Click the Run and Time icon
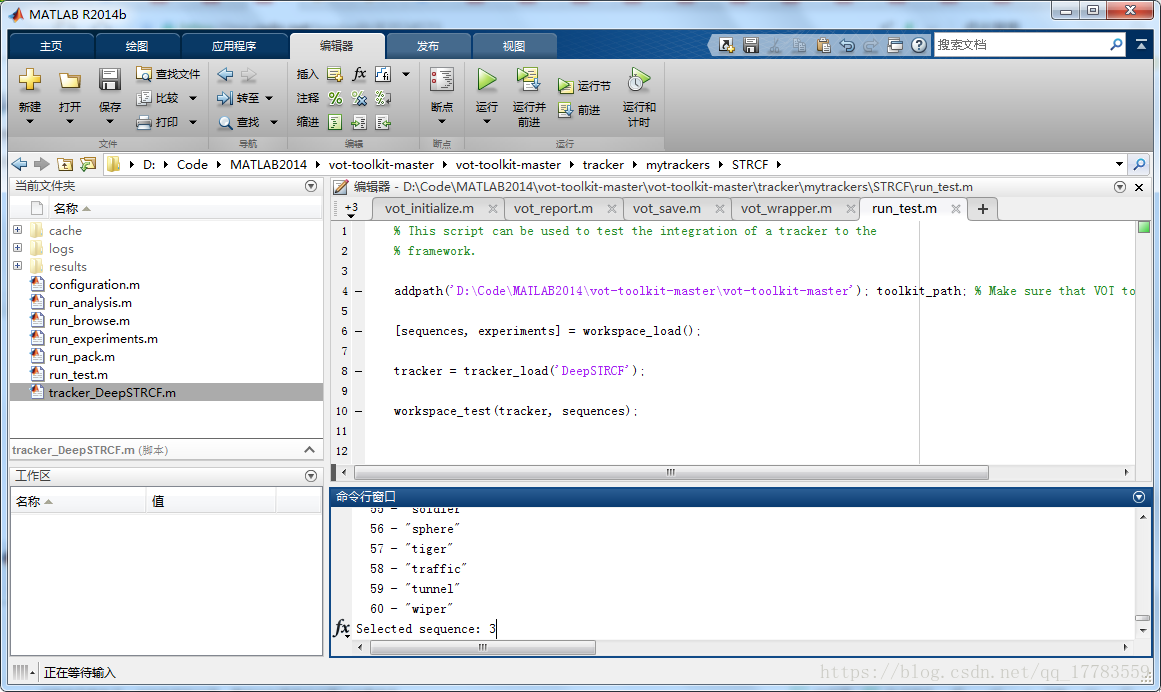The image size is (1161, 692). (x=638, y=80)
